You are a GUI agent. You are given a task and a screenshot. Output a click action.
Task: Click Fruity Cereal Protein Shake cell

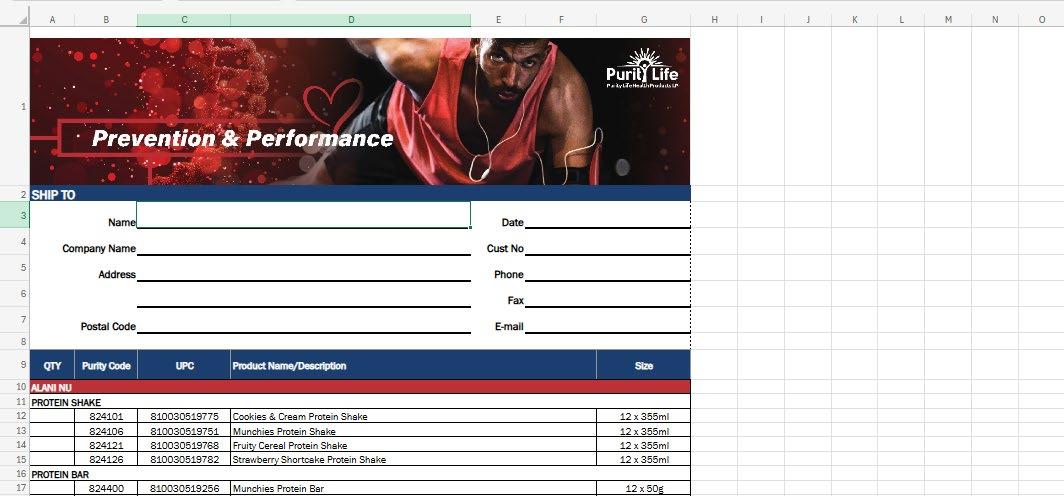pos(414,445)
